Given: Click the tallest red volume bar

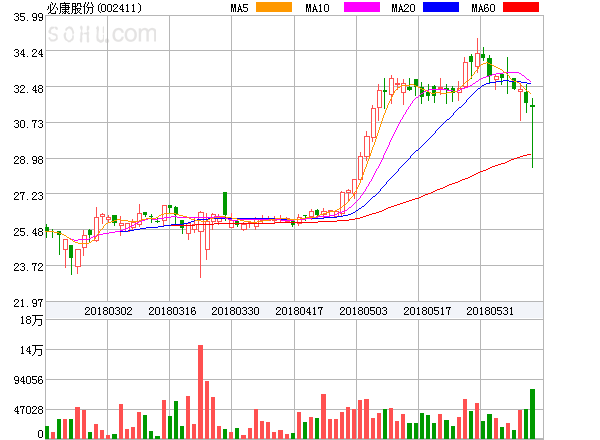Looking at the screenshot, I should (x=201, y=392).
